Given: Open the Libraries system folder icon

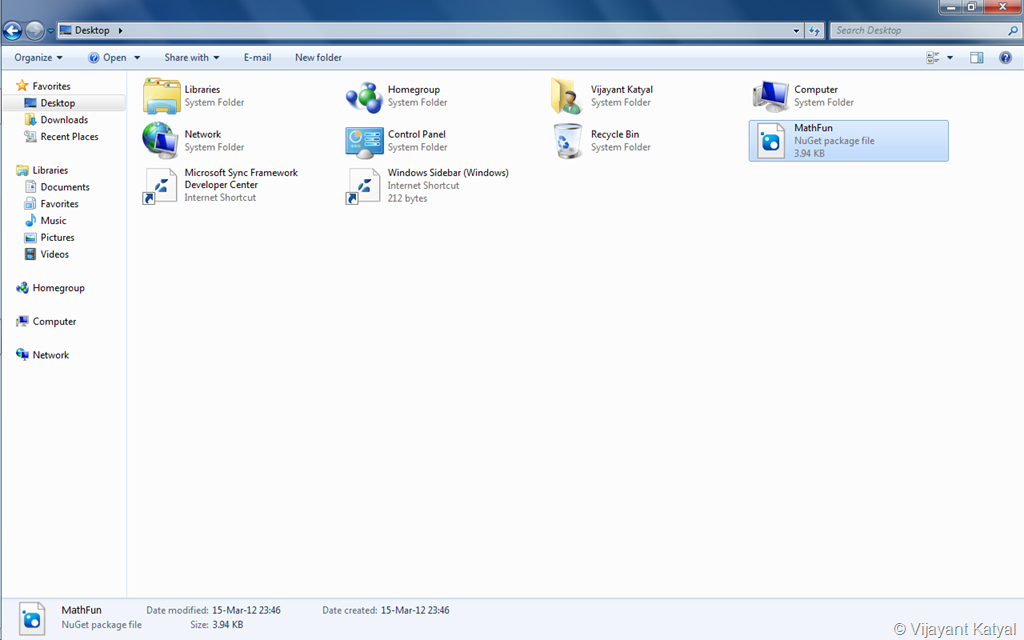Looking at the screenshot, I should [x=161, y=96].
